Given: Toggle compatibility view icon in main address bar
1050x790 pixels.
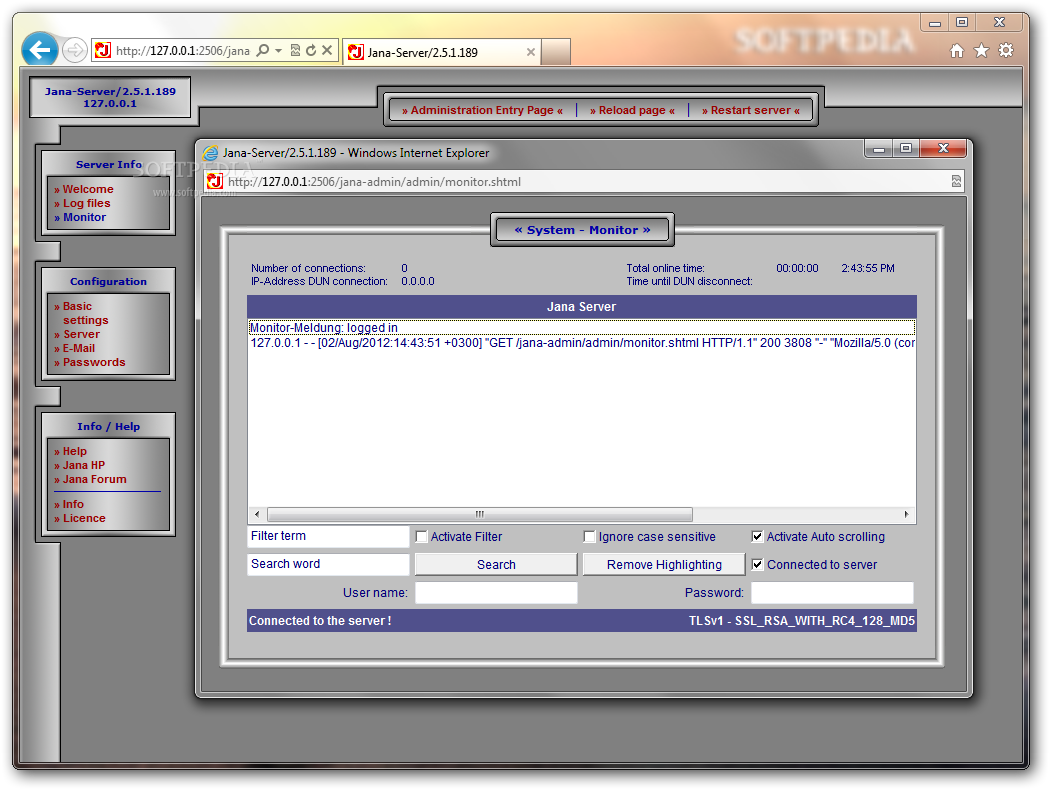Looking at the screenshot, I should click(x=295, y=50).
